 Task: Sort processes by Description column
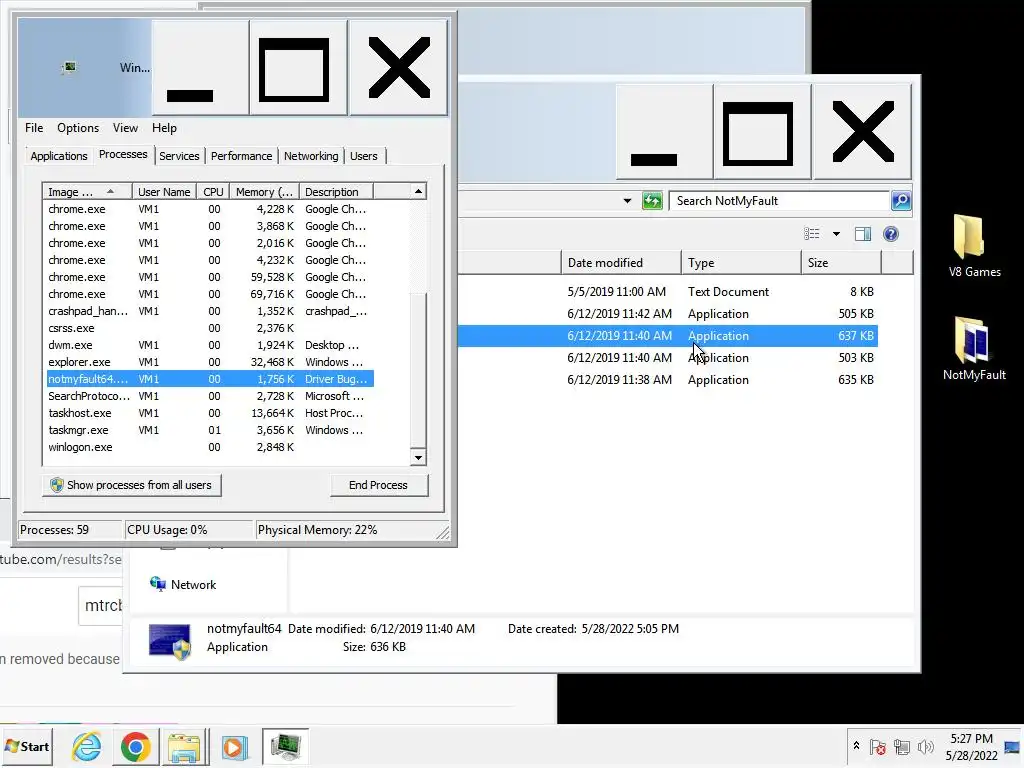336,191
